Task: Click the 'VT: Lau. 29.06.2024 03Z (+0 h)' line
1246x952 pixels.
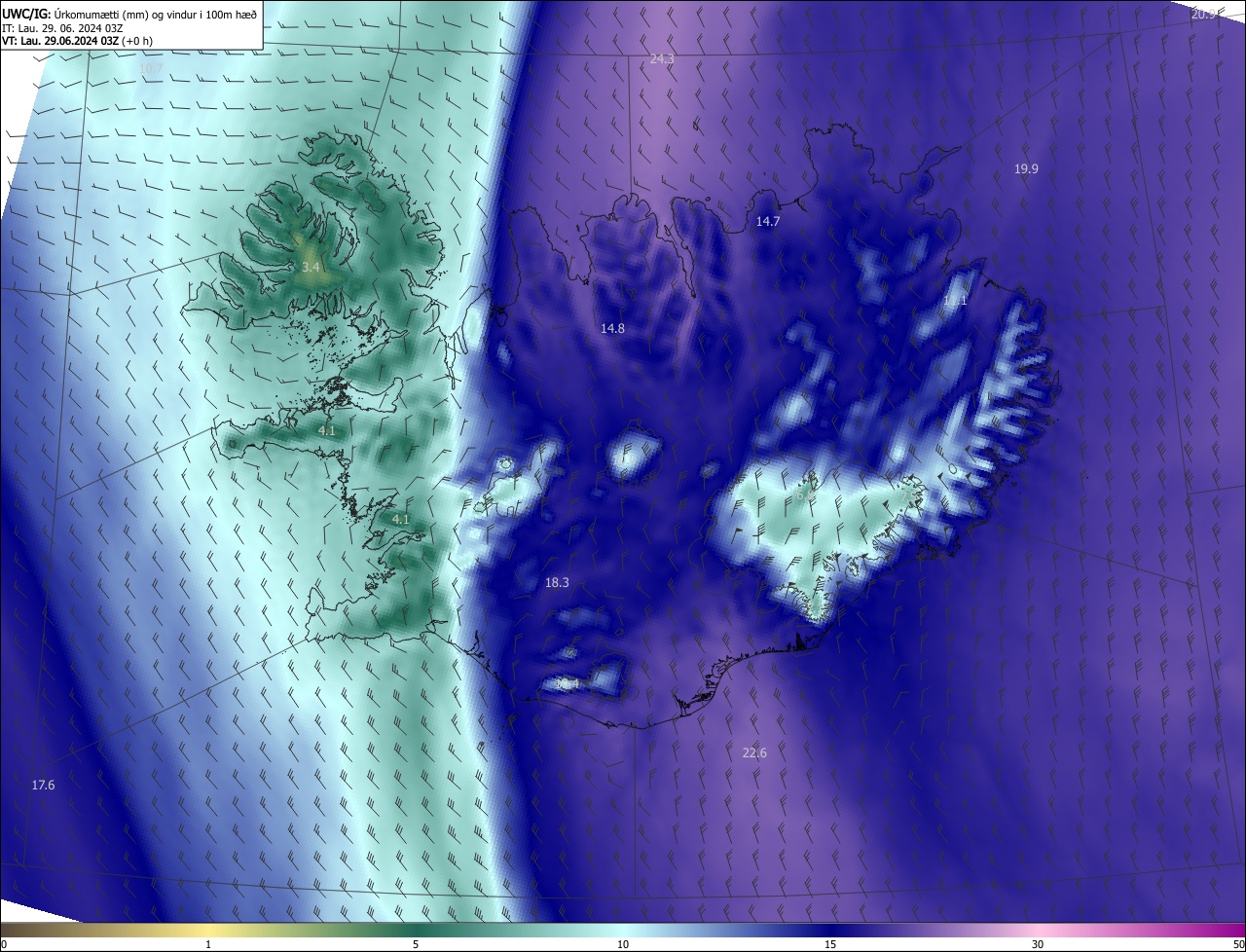Action: tap(78, 41)
